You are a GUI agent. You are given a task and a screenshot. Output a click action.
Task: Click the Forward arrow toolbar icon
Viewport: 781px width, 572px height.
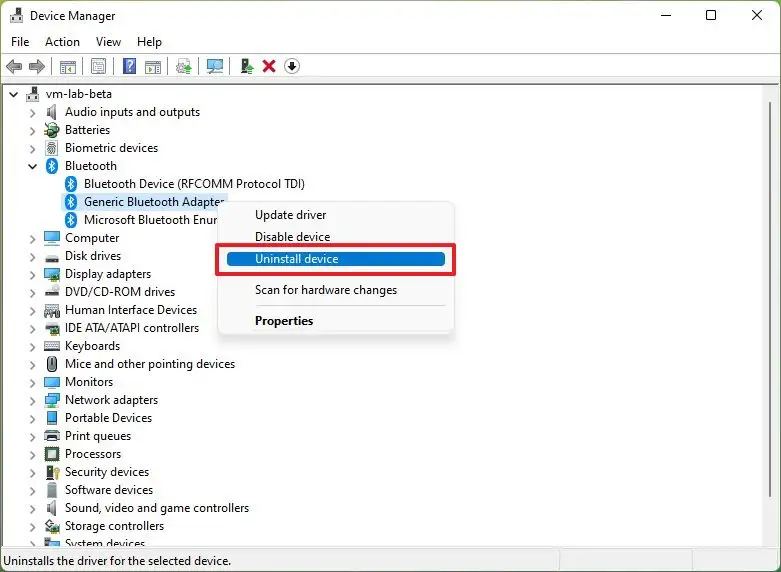click(37, 66)
